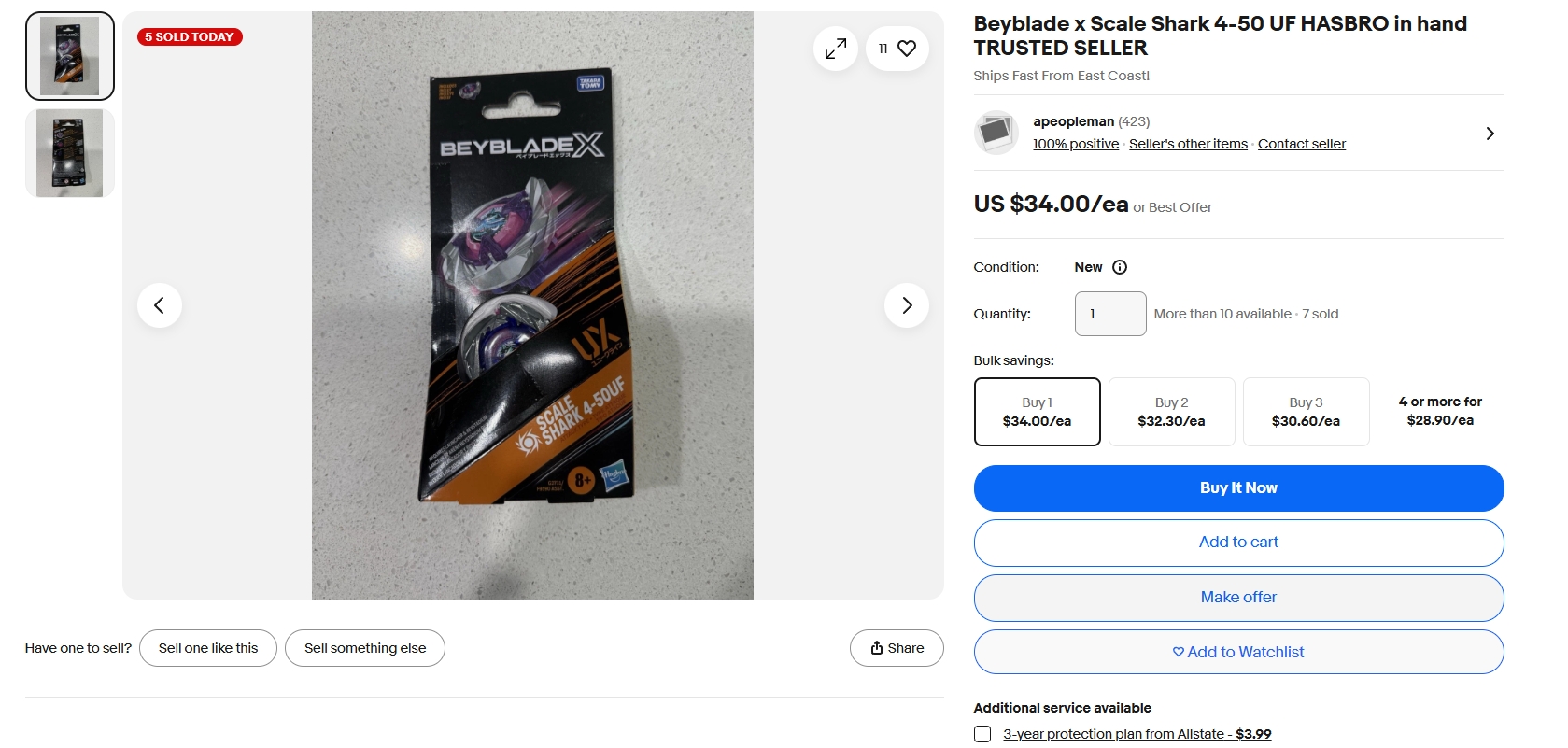Select the second product thumbnail image
This screenshot has width=1568, height=748.
click(70, 153)
